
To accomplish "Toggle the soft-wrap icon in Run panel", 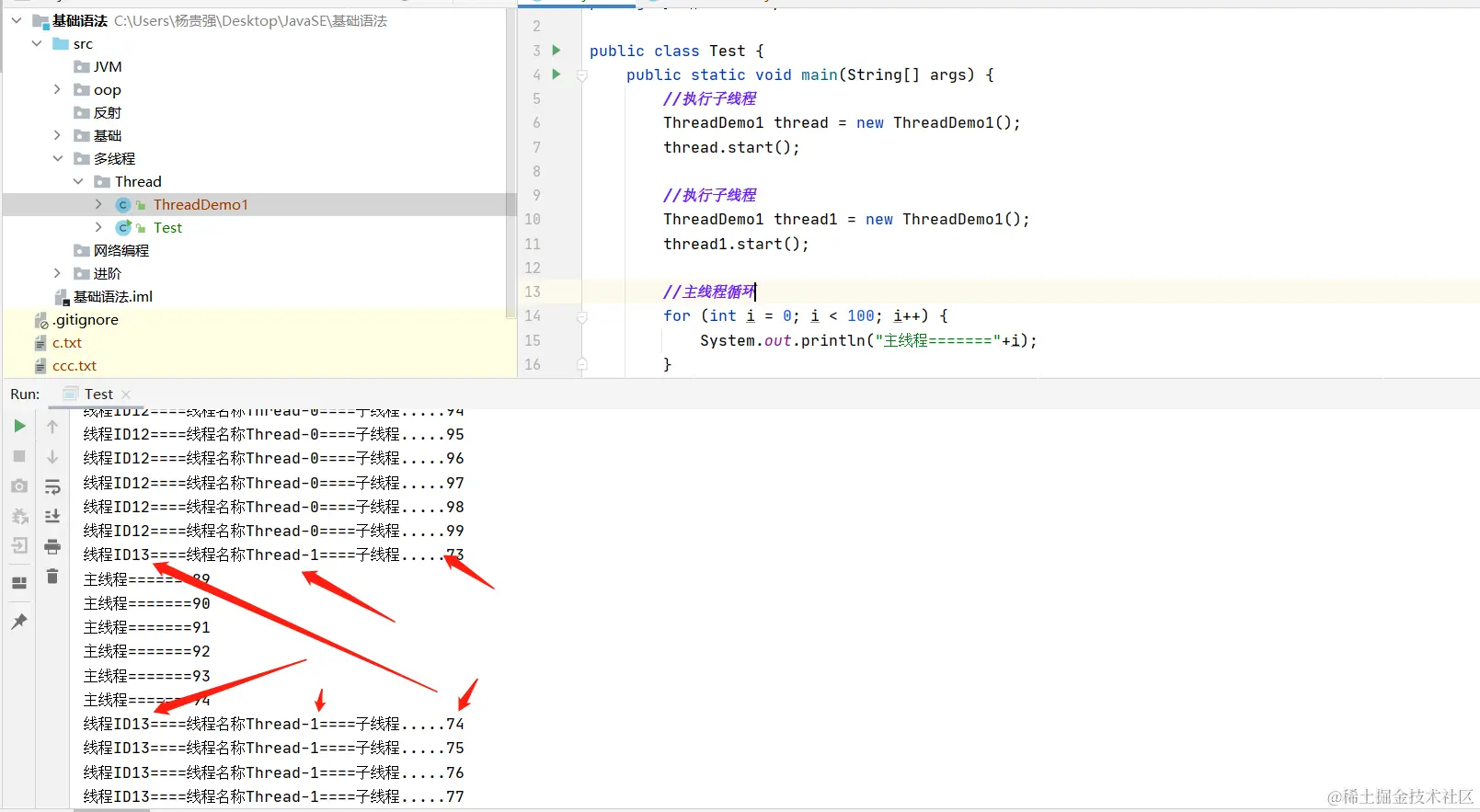I will (x=52, y=486).
